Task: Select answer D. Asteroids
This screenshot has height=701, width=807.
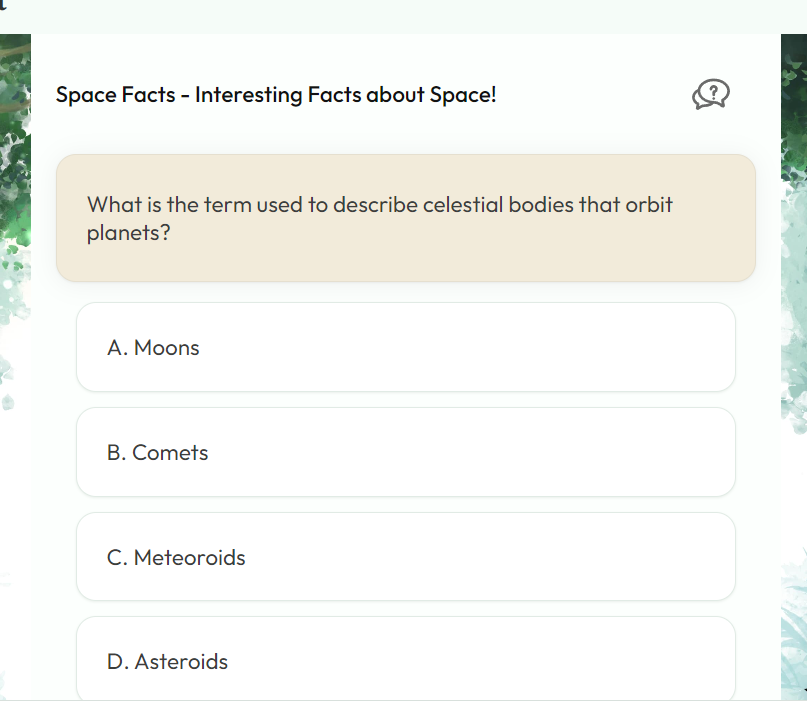Action: pyautogui.click(x=405, y=660)
